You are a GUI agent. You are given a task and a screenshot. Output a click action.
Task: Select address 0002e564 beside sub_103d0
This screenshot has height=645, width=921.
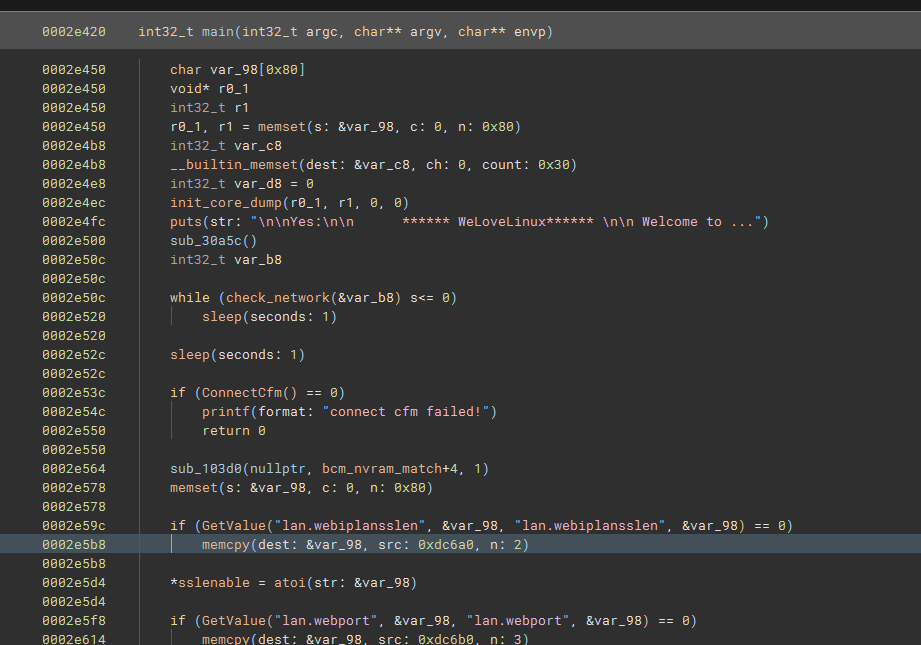pyautogui.click(x=74, y=469)
